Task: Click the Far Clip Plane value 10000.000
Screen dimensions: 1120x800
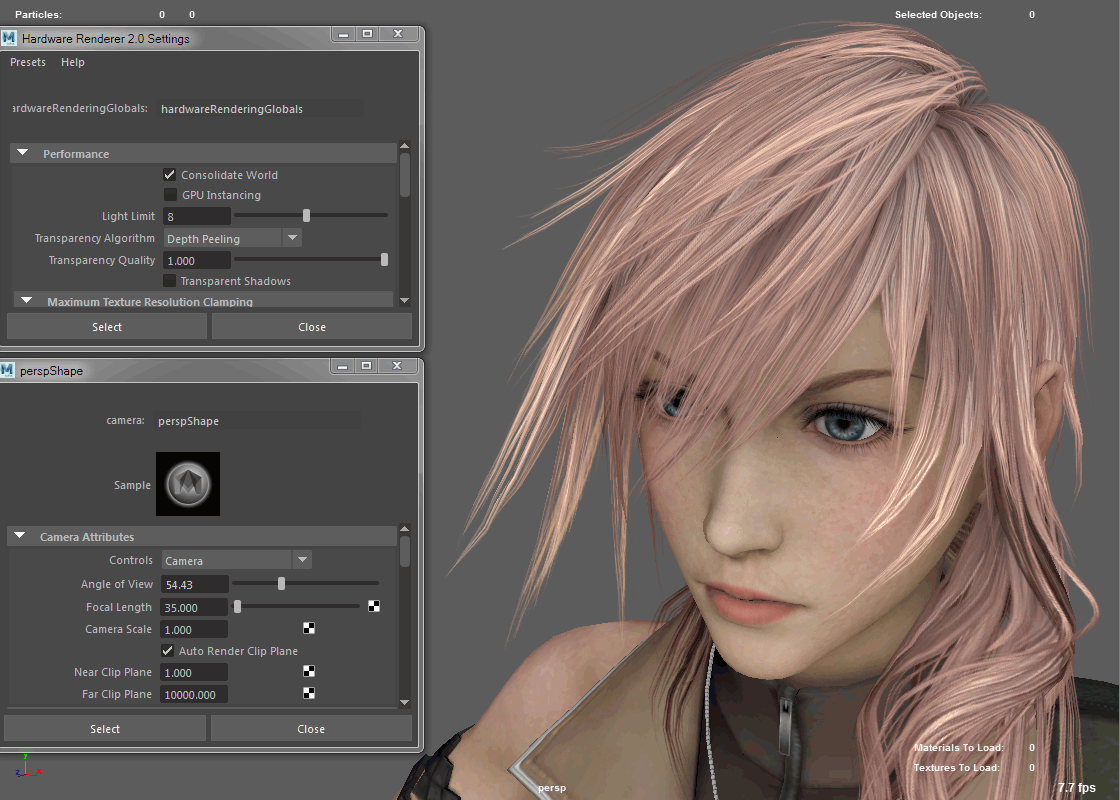Action: click(x=194, y=694)
